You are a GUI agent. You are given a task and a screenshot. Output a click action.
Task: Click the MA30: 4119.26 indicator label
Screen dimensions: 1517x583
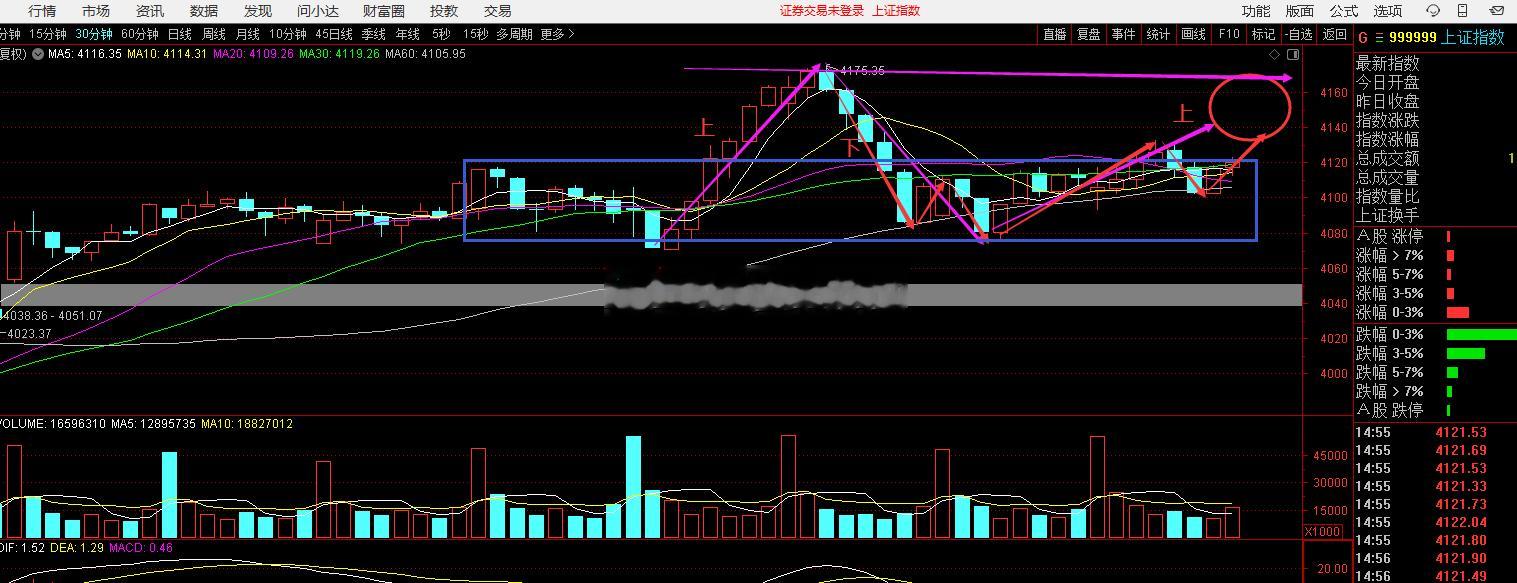pos(339,54)
